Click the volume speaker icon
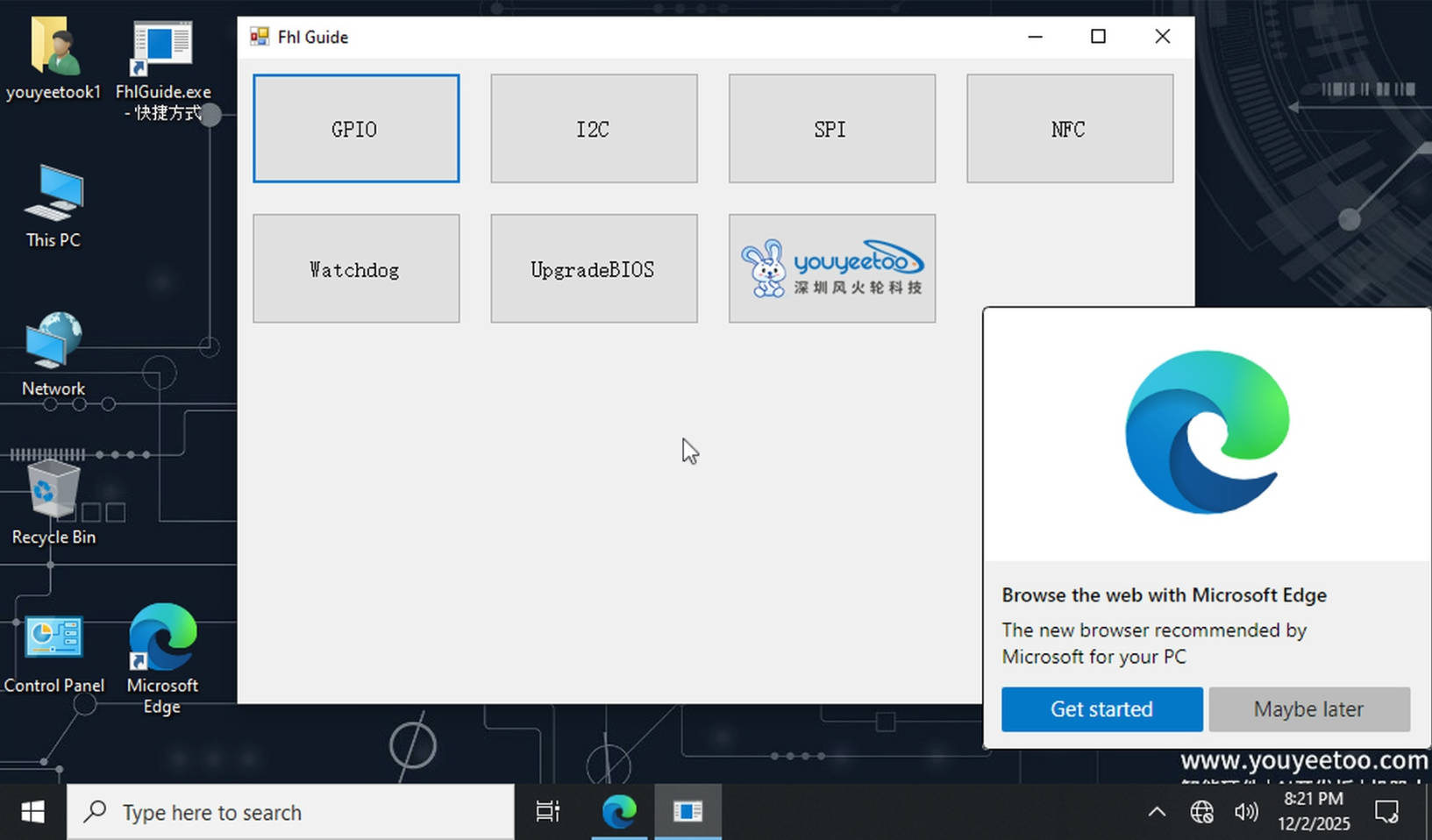 1245,813
